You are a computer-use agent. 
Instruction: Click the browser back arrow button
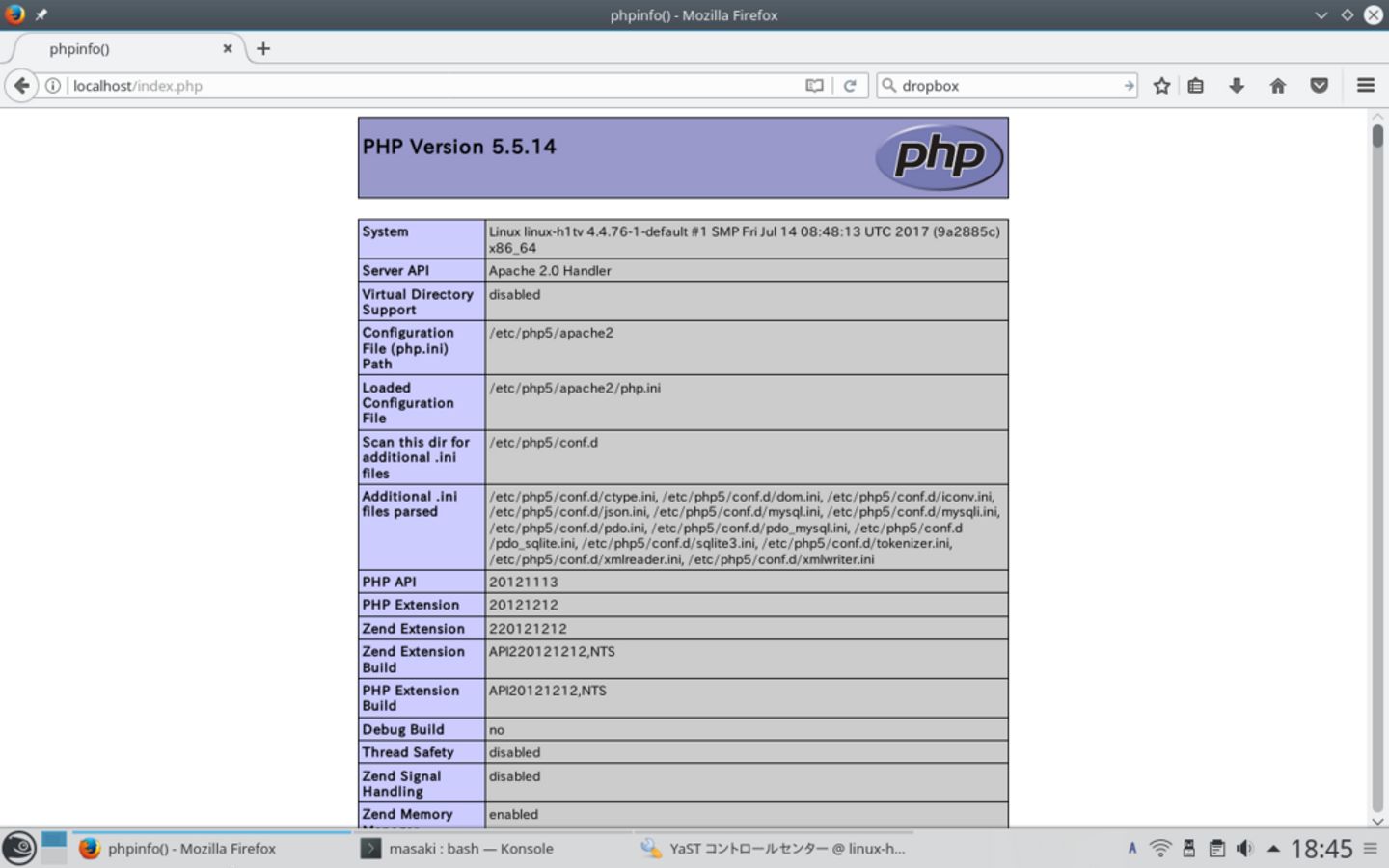(x=21, y=86)
